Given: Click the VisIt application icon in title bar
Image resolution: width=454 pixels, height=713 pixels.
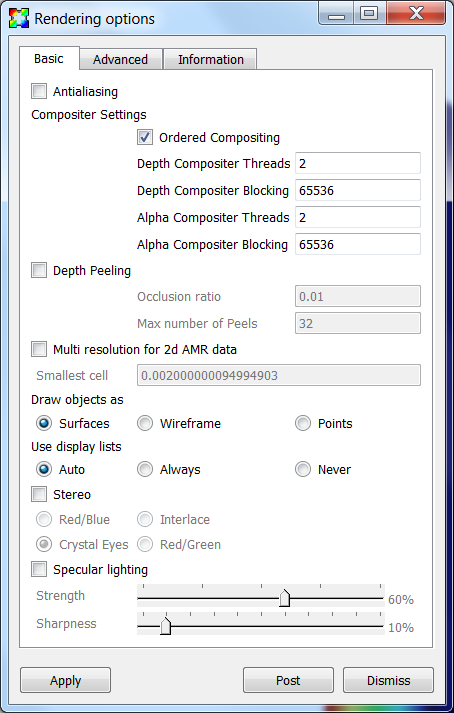Looking at the screenshot, I should pos(19,18).
